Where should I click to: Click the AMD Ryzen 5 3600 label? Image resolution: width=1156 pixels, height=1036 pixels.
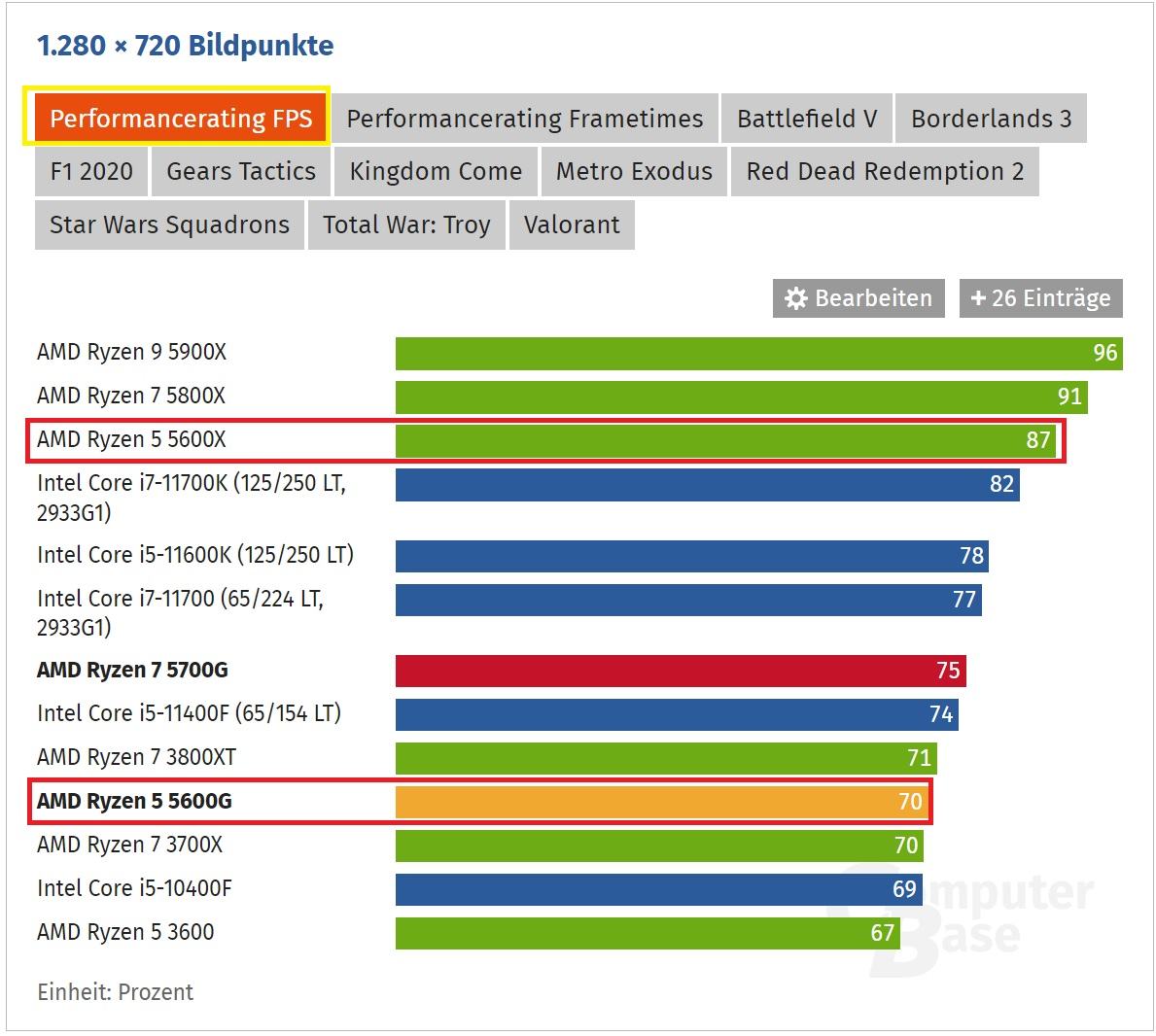(125, 933)
